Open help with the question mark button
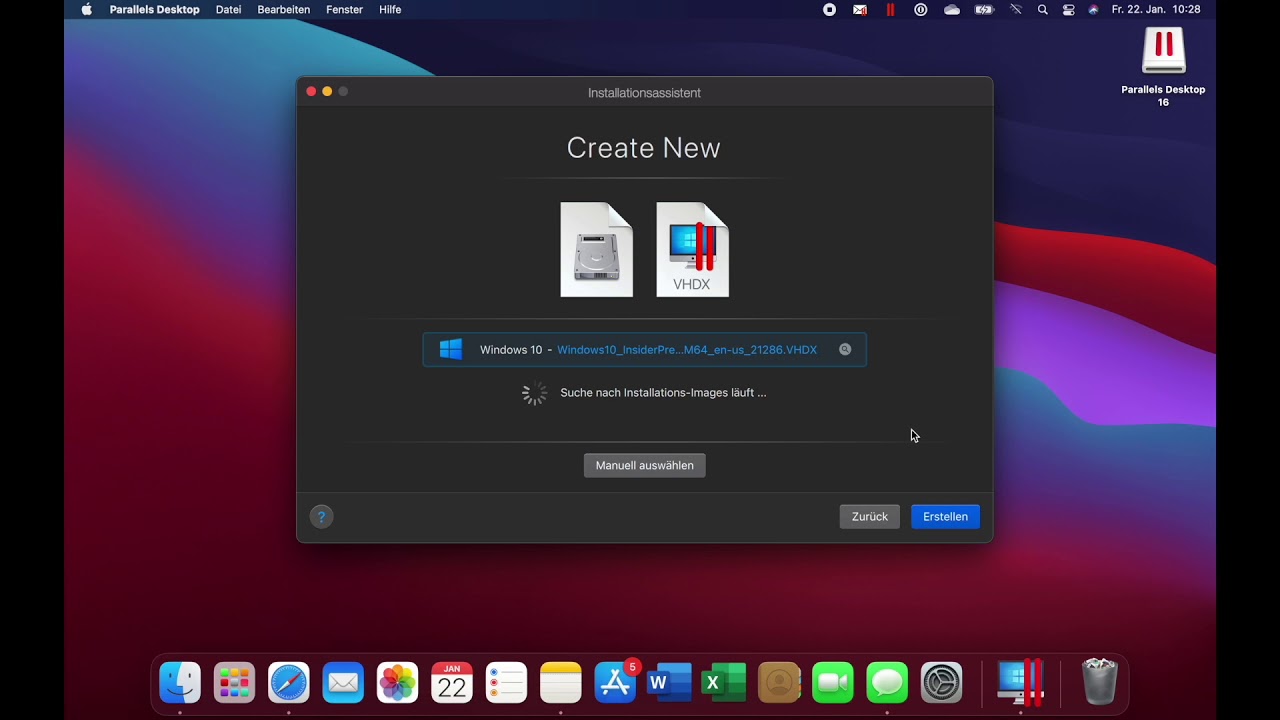The height and width of the screenshot is (720, 1280). [321, 517]
